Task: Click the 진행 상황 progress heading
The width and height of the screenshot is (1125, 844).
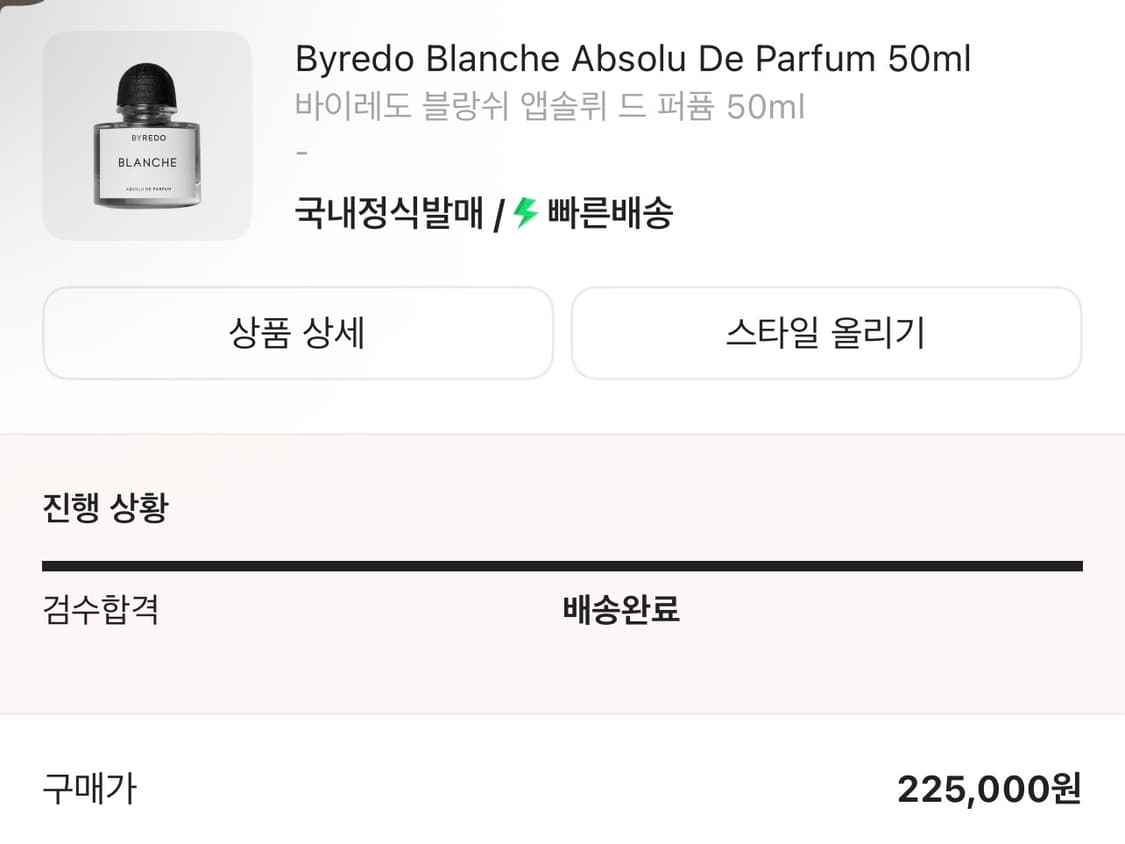Action: (x=107, y=507)
